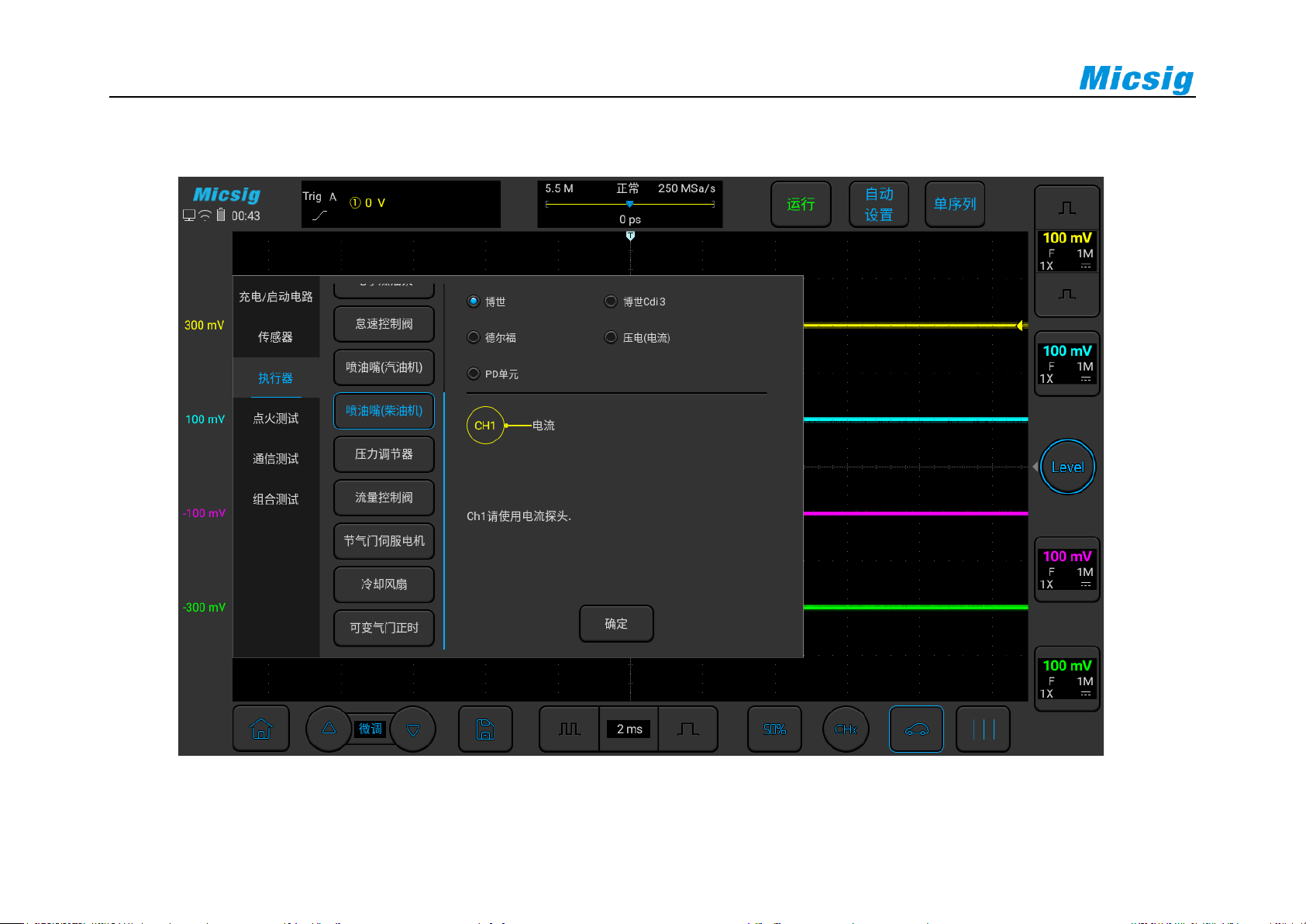Choose 喷油嘴(汽油机) test item

click(384, 367)
